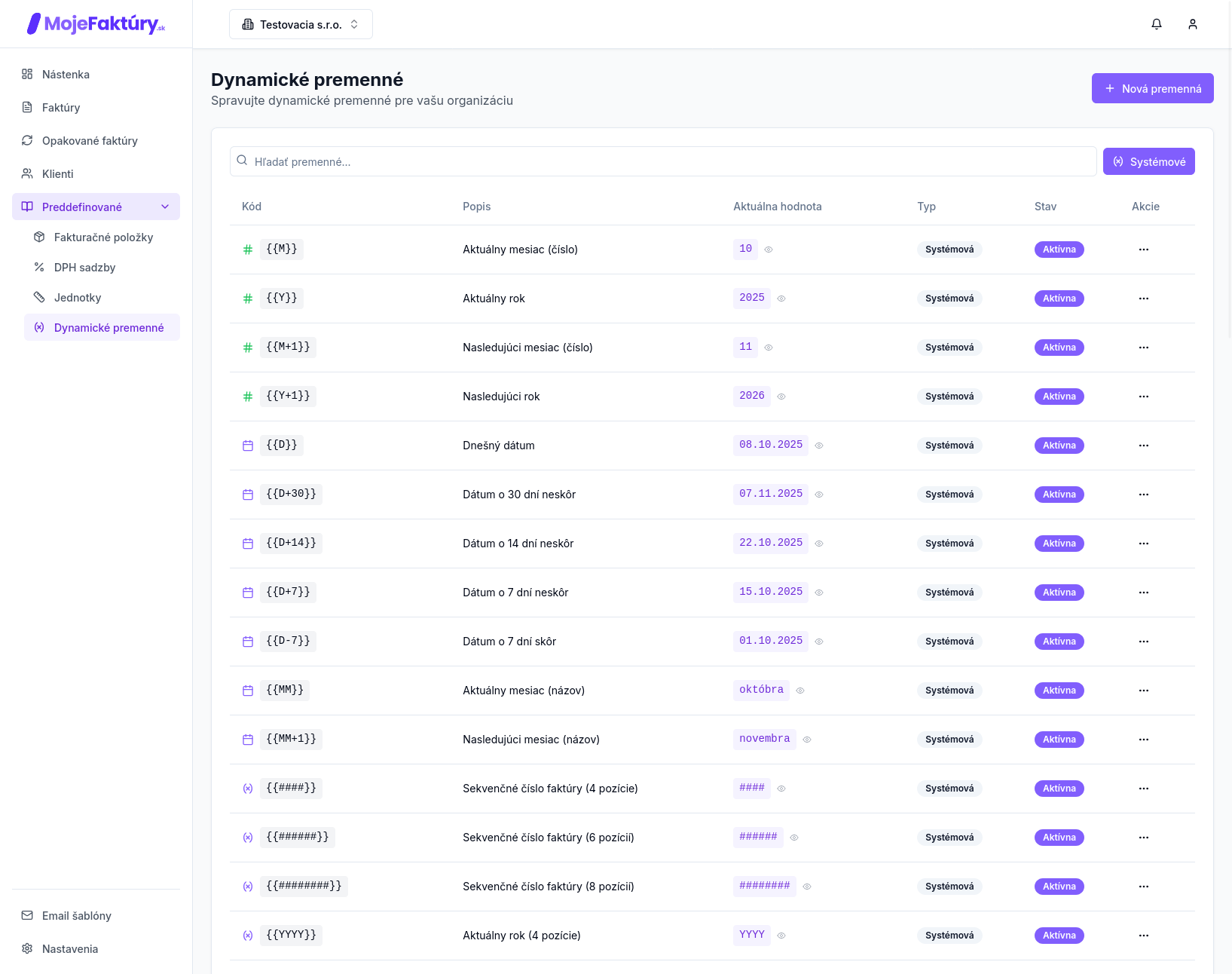Toggle the Systémové filter button

1148,161
